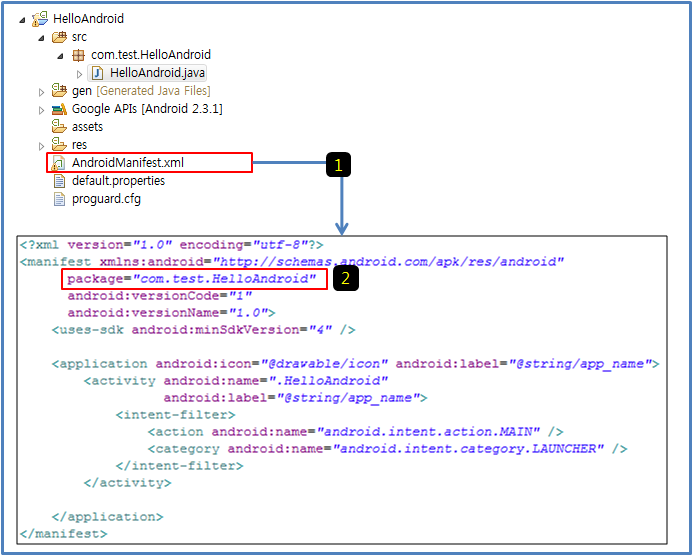The image size is (693, 556).
Task: Click the android:versionName="1.0" line
Action: click(171, 313)
